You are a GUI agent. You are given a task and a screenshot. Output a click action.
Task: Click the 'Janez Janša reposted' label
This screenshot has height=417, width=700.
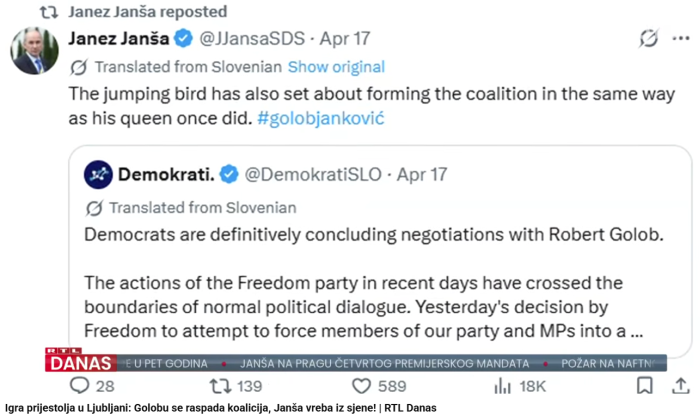pos(147,12)
